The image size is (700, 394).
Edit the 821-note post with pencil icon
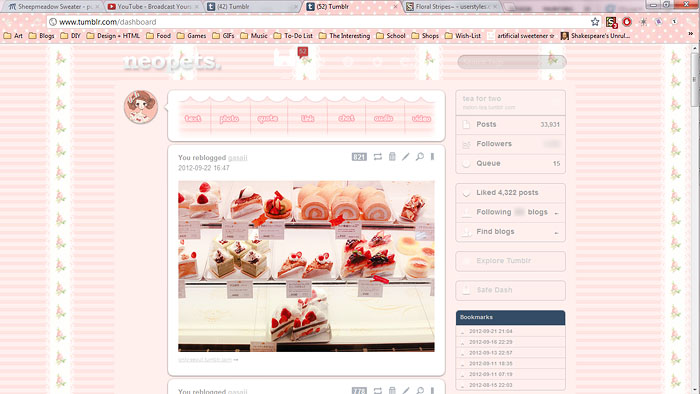tap(406, 156)
